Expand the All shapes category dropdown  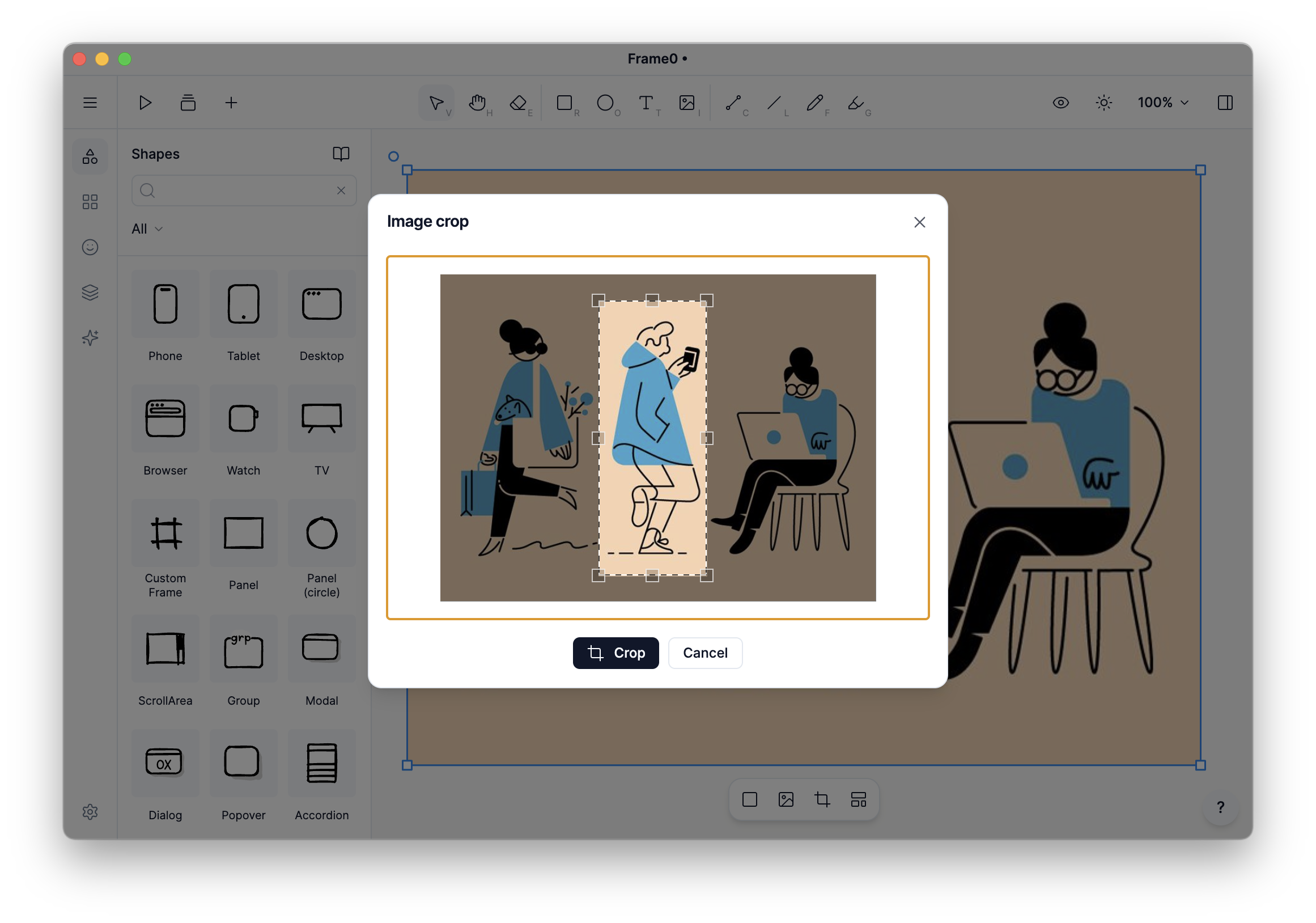tap(147, 228)
